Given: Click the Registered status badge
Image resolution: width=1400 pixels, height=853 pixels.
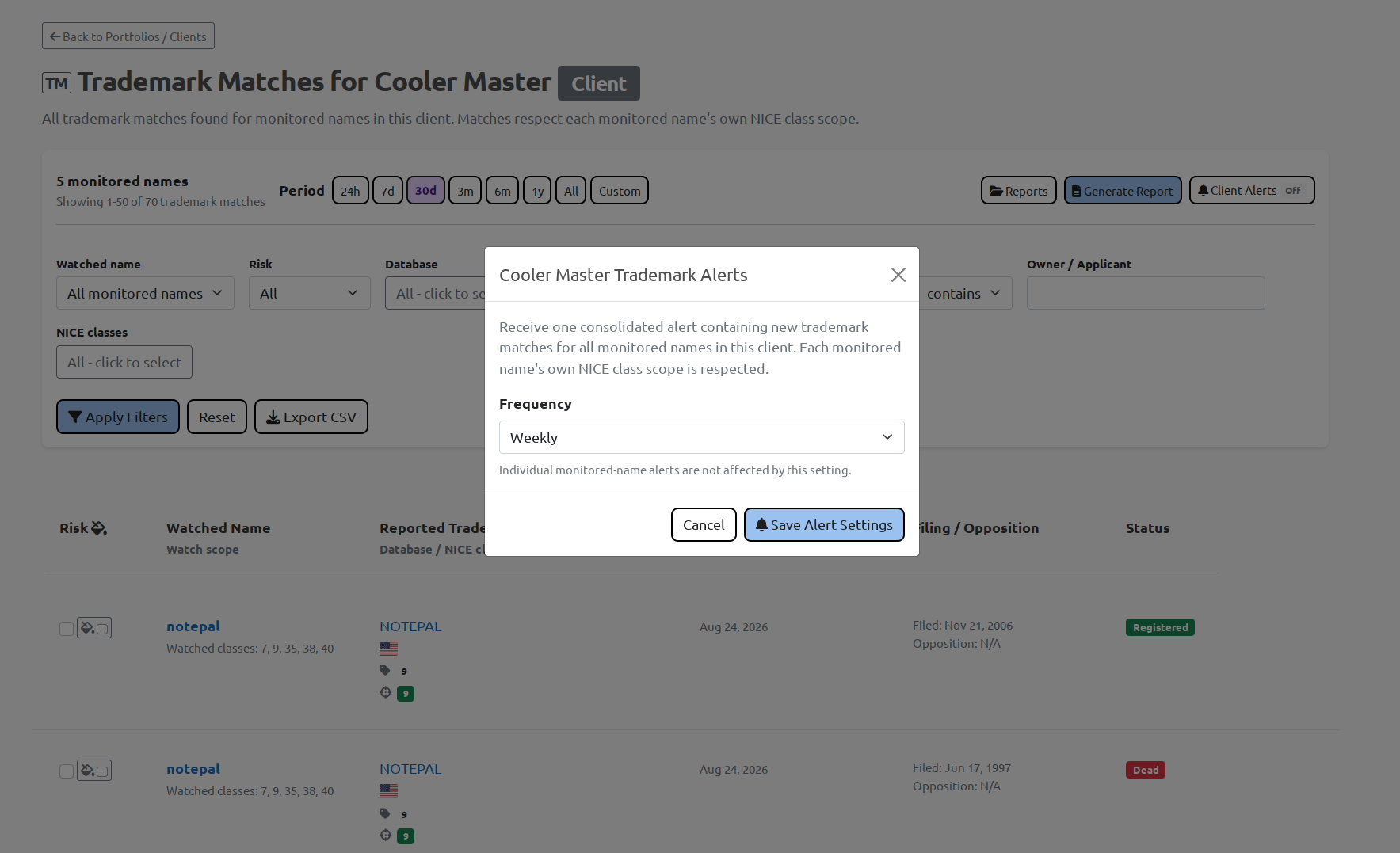Looking at the screenshot, I should point(1160,627).
